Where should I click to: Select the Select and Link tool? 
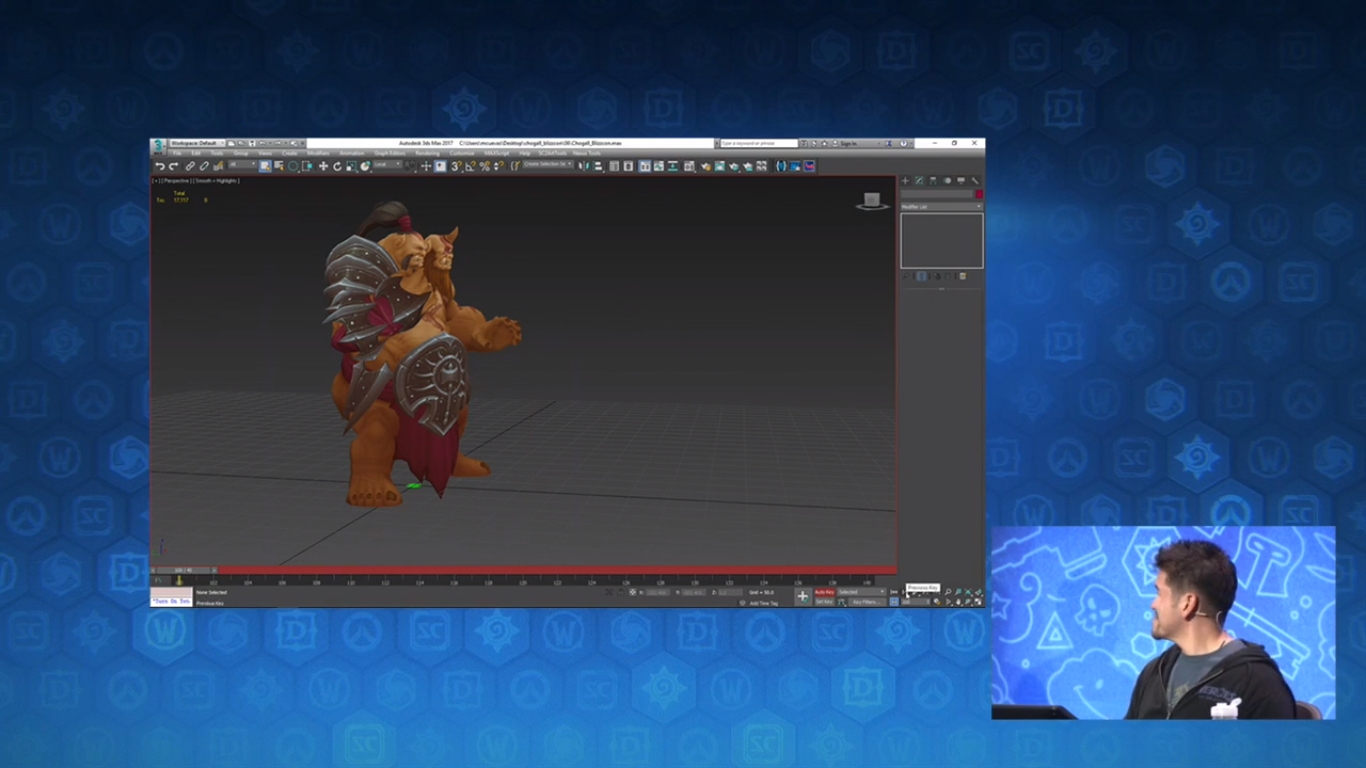pyautogui.click(x=190, y=166)
